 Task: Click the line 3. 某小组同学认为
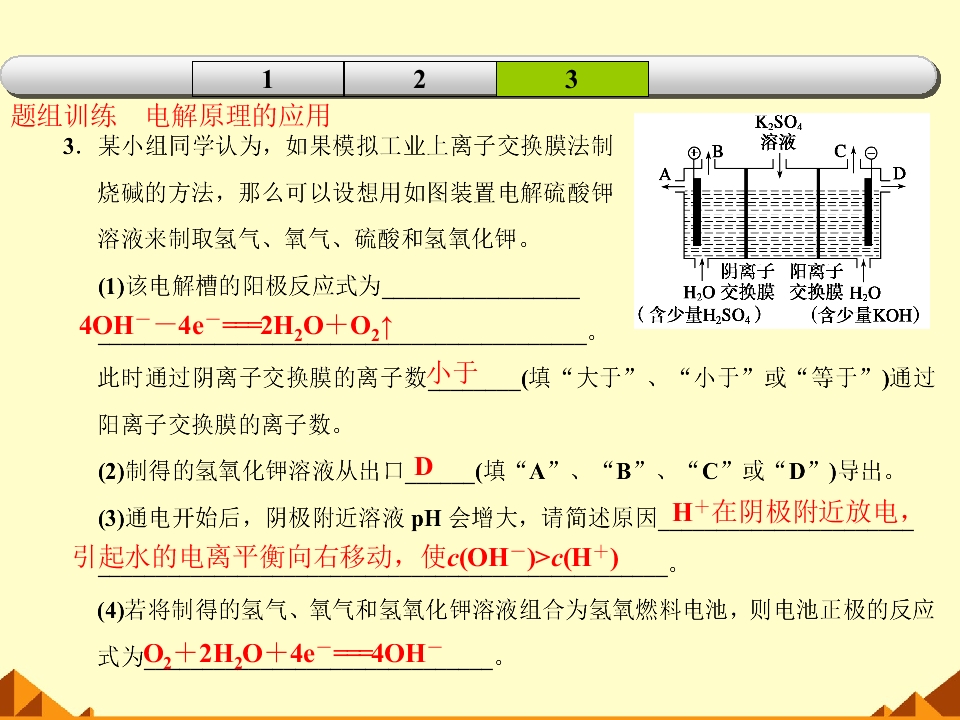tap(337, 147)
